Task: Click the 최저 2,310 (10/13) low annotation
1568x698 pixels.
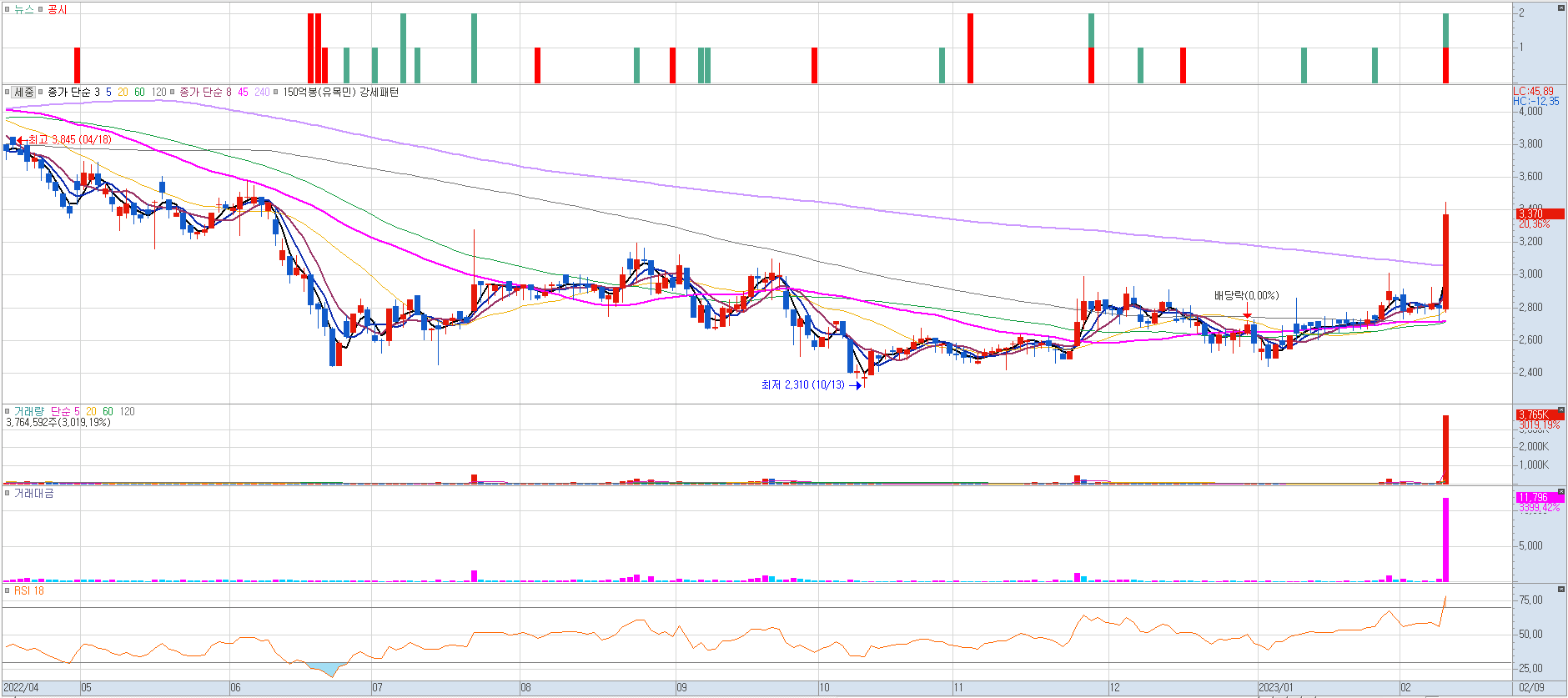Action: pos(802,384)
